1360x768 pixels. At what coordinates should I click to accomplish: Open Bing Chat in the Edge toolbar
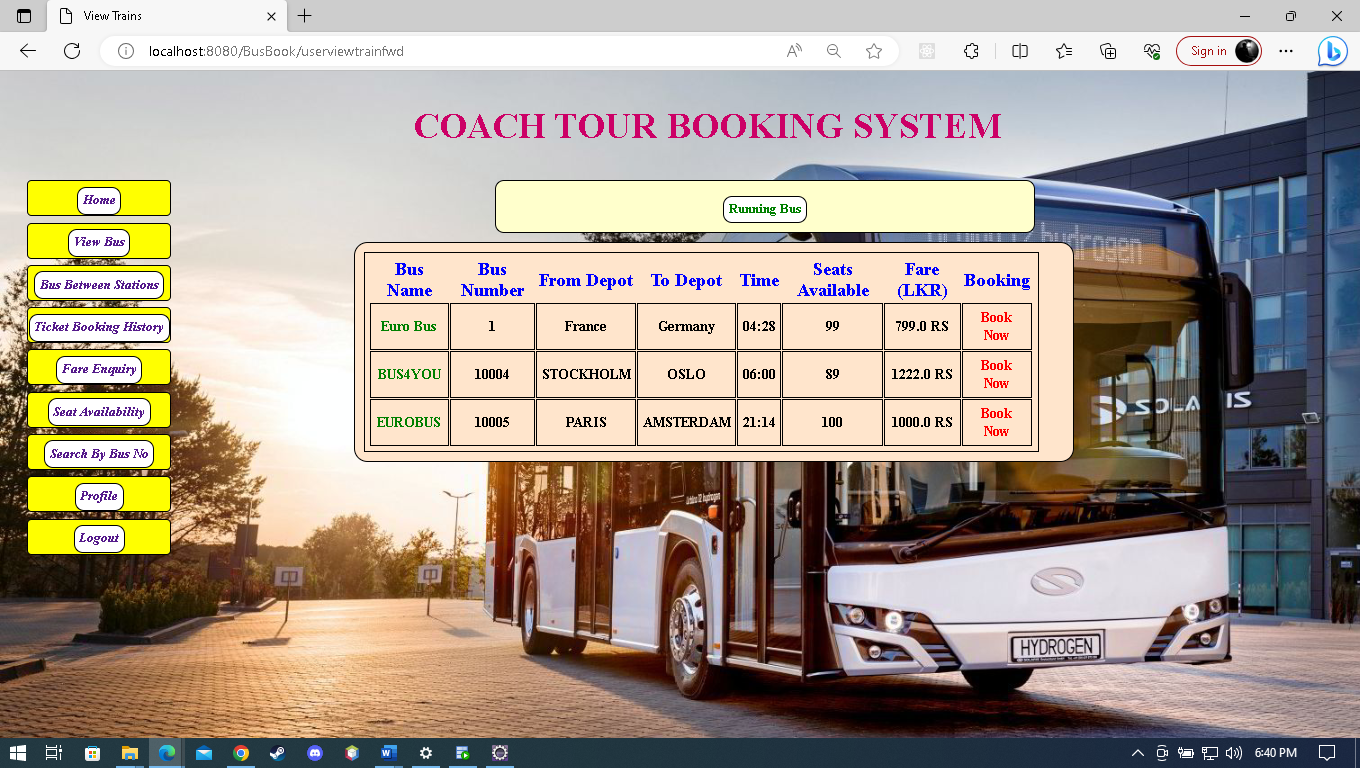[x=1332, y=51]
